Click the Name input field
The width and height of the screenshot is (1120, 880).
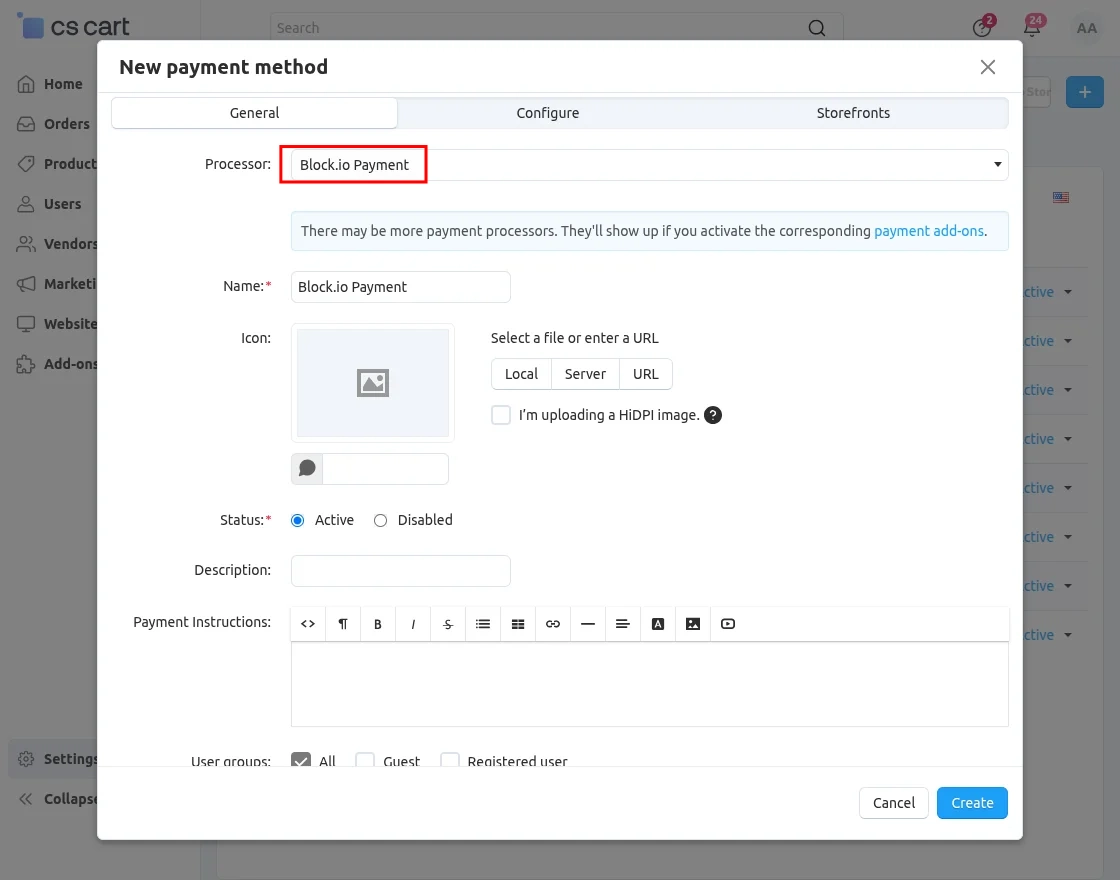pos(401,287)
